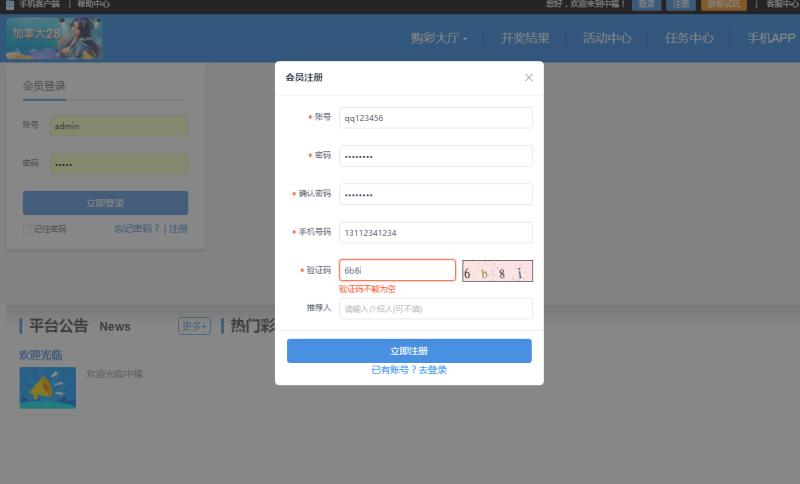Open the 手机APP nav item

pyautogui.click(x=770, y=39)
